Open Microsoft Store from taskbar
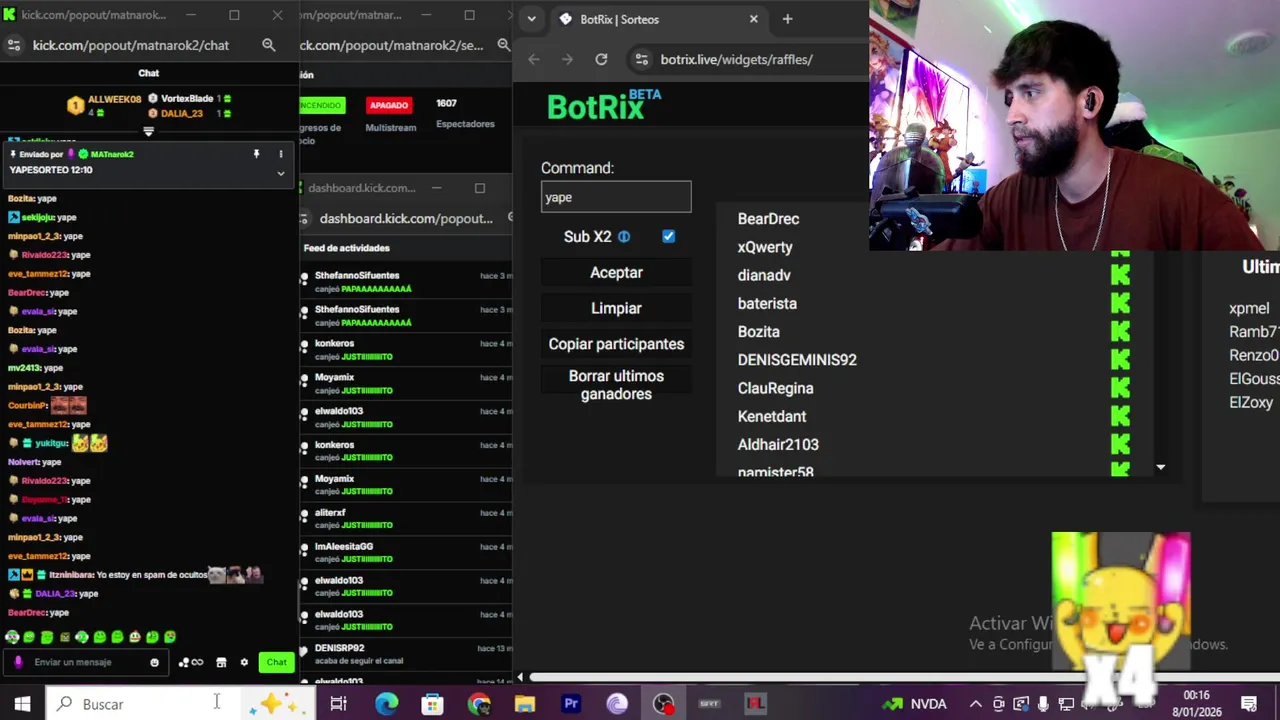 coord(432,704)
